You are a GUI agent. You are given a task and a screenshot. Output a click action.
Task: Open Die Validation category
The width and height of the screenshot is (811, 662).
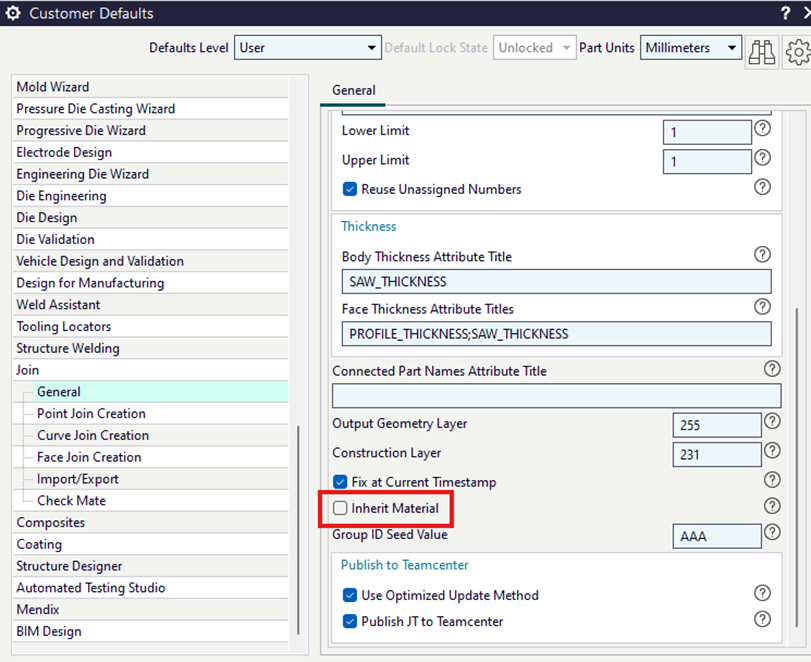point(151,239)
